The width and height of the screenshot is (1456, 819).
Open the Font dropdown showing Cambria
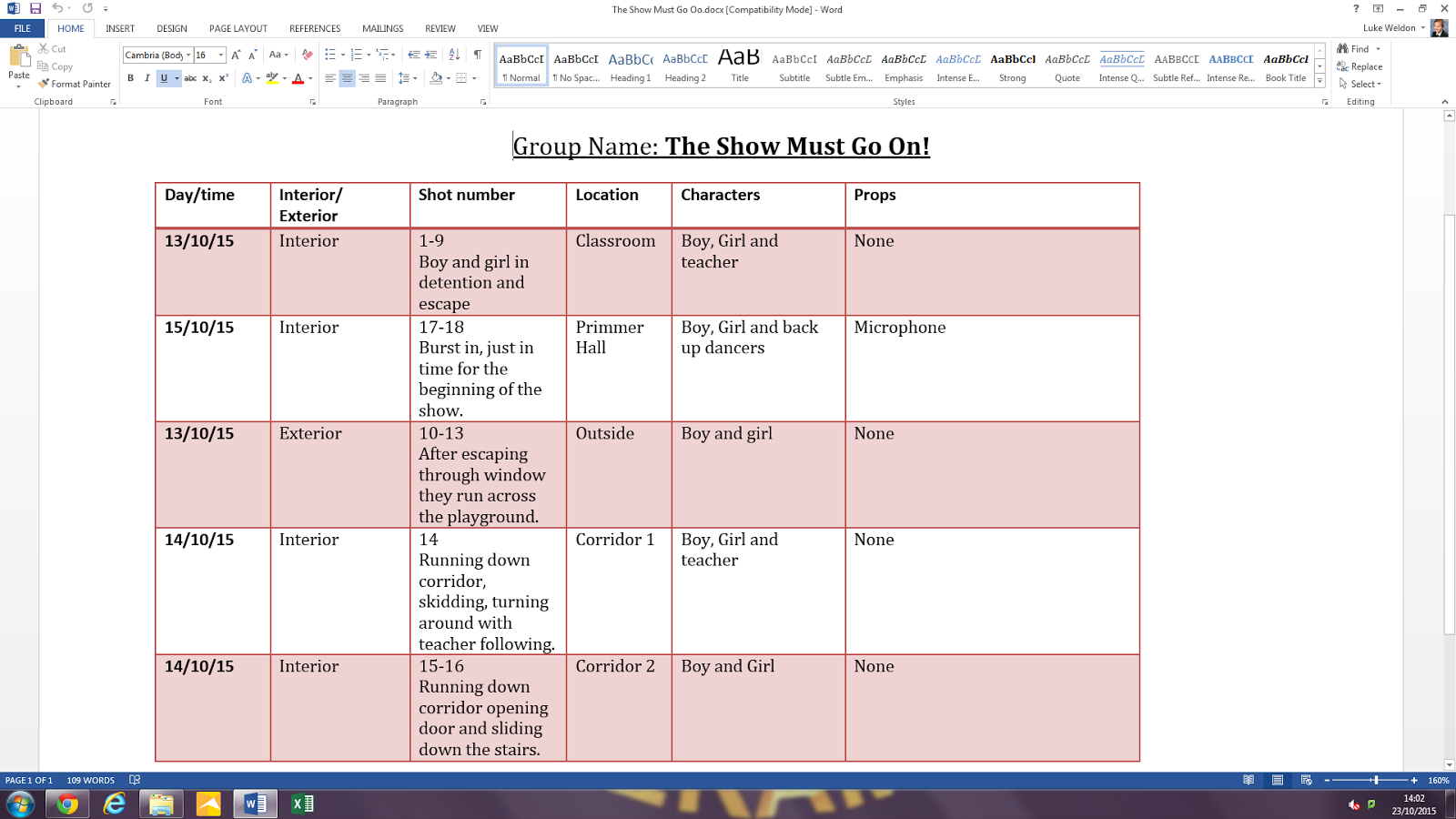[x=188, y=55]
